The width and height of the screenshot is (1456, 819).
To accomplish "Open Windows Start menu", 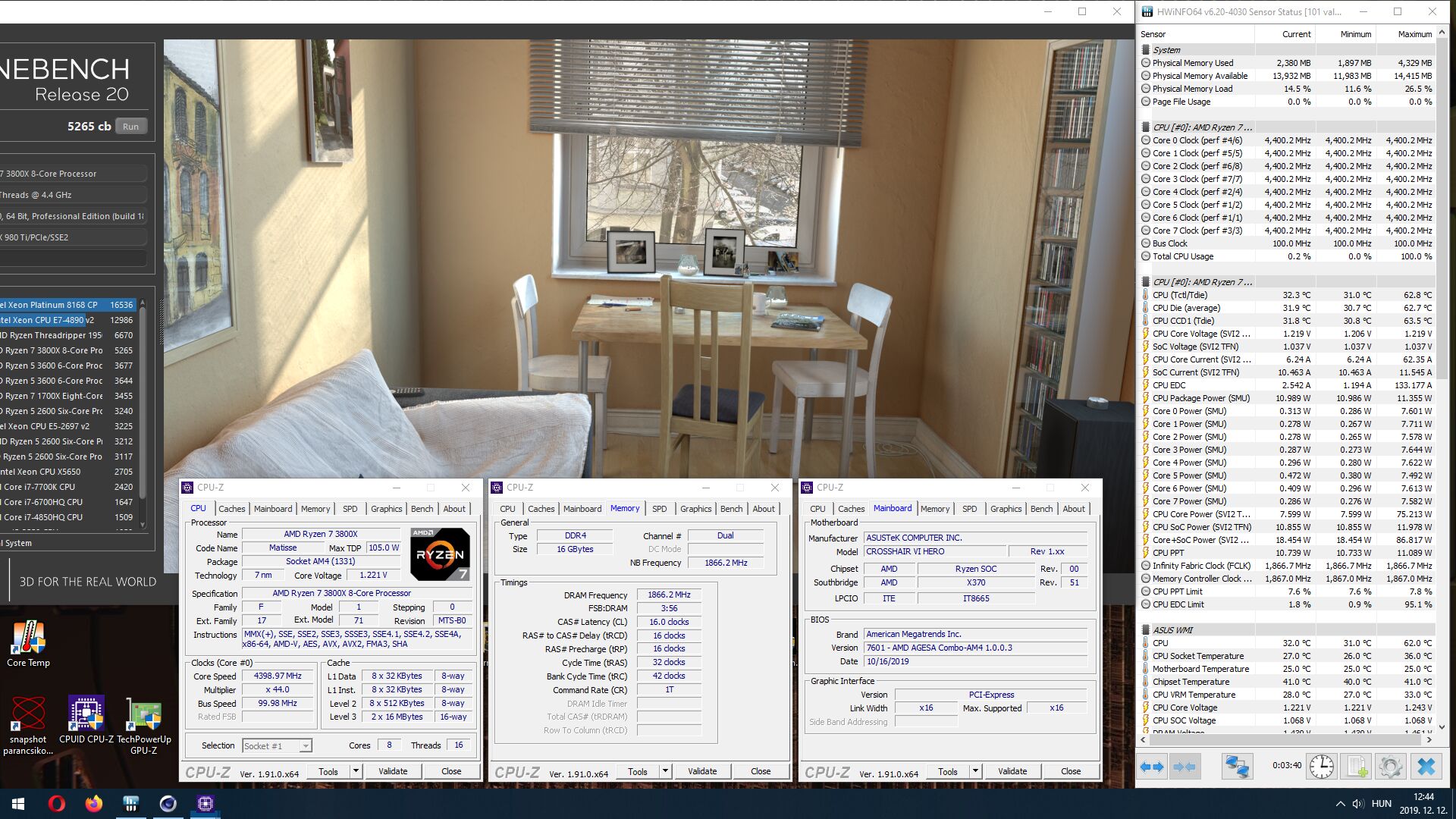I will (x=18, y=803).
